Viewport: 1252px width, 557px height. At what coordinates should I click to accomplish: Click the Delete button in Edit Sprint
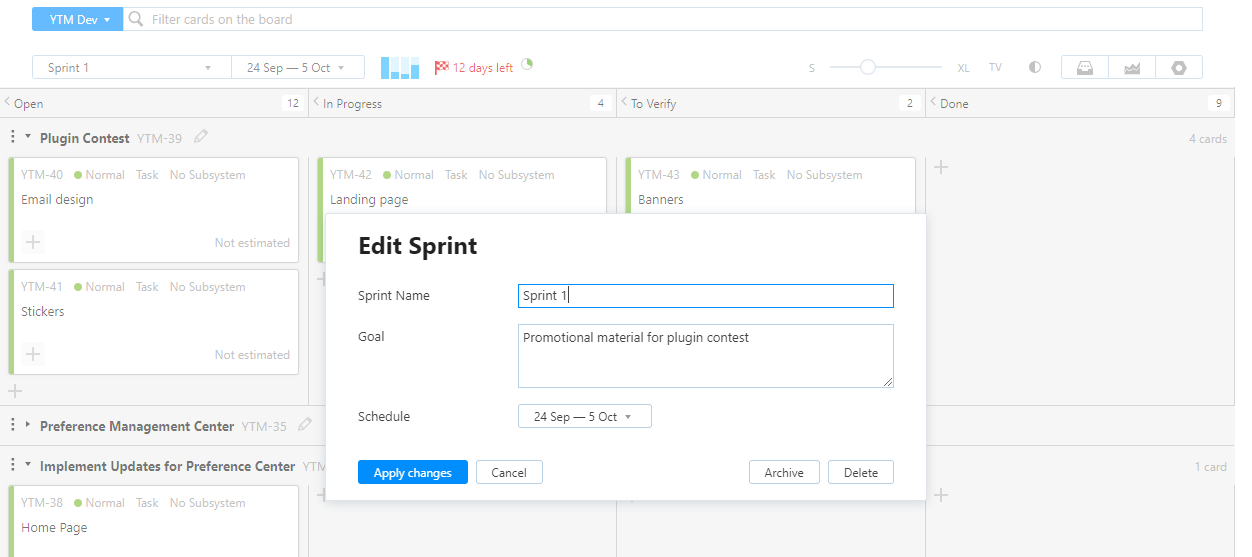860,473
